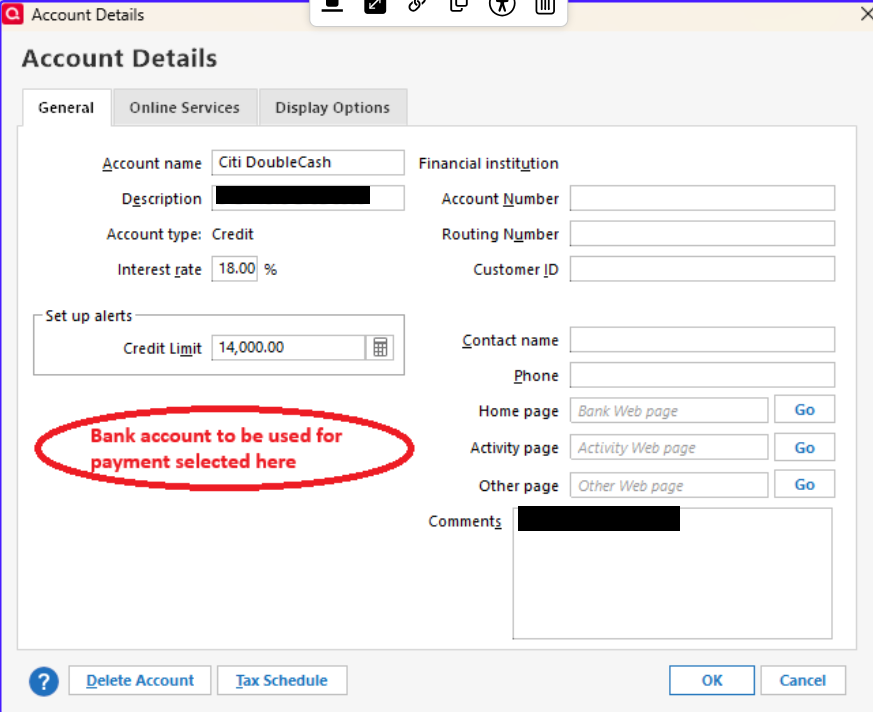Viewport: 873px width, 712px height.
Task: Click the Comments label
Action: (x=465, y=521)
